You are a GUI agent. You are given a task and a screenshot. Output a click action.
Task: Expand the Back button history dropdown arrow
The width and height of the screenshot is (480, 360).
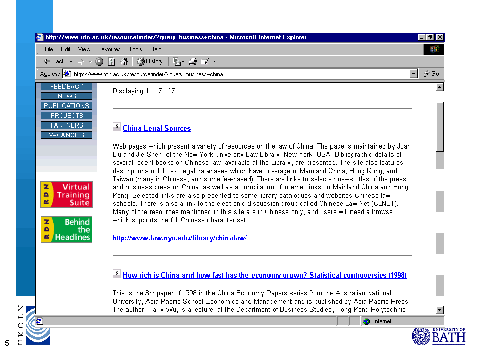click(x=71, y=62)
